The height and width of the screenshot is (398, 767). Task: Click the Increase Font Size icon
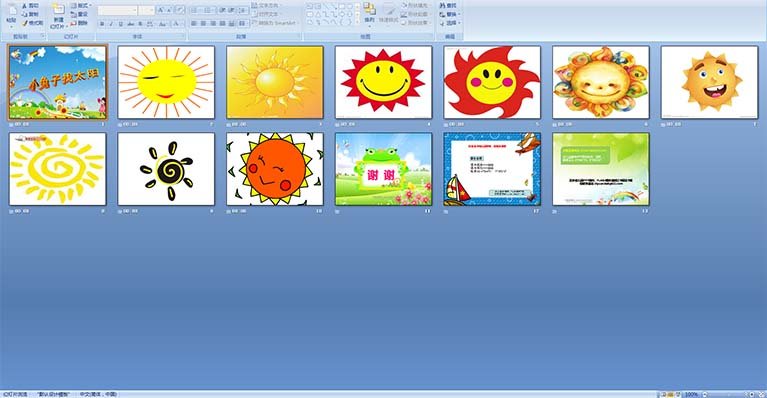[160, 10]
